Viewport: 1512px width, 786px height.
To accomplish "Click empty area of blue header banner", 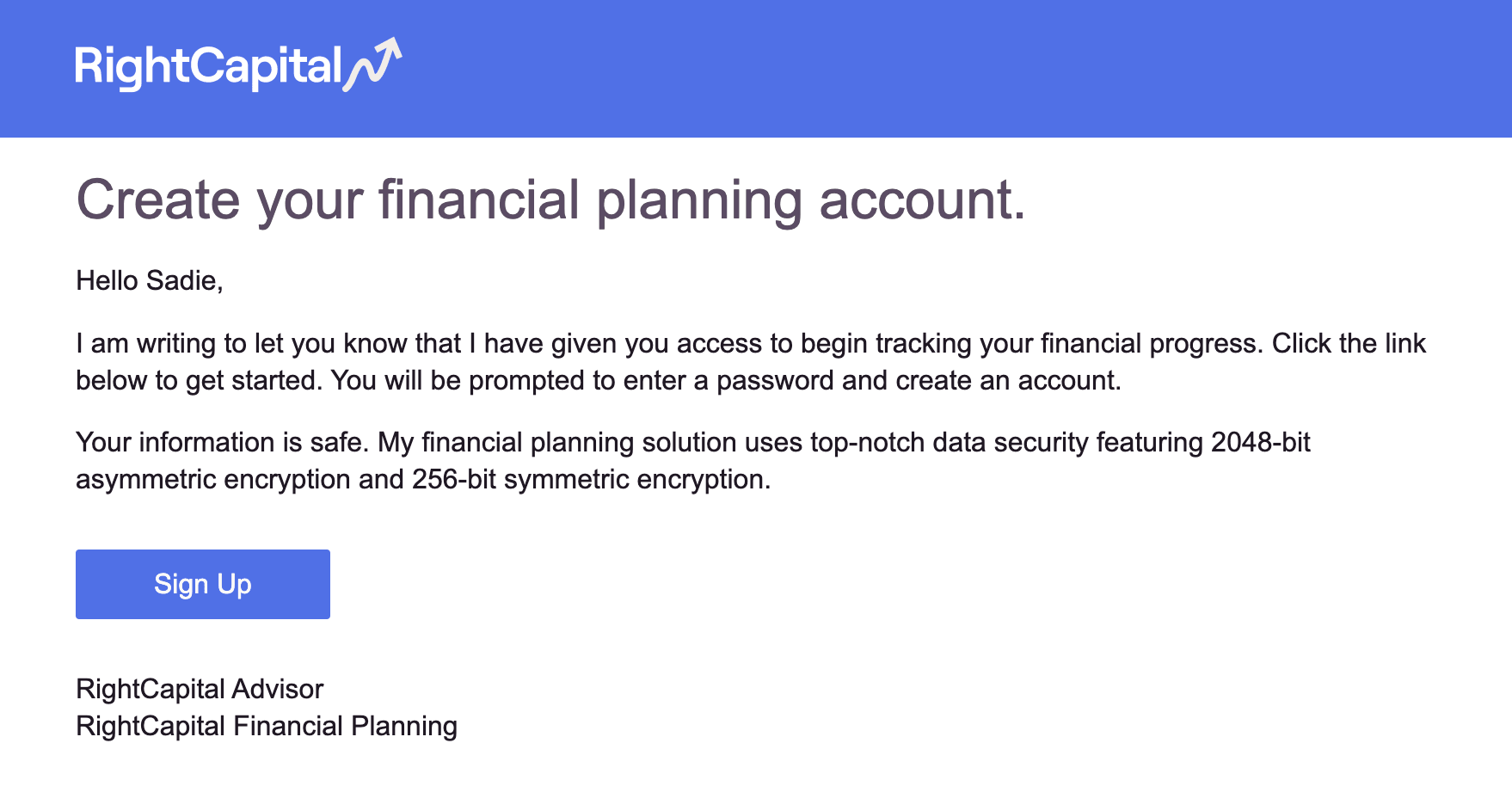I will (x=946, y=69).
